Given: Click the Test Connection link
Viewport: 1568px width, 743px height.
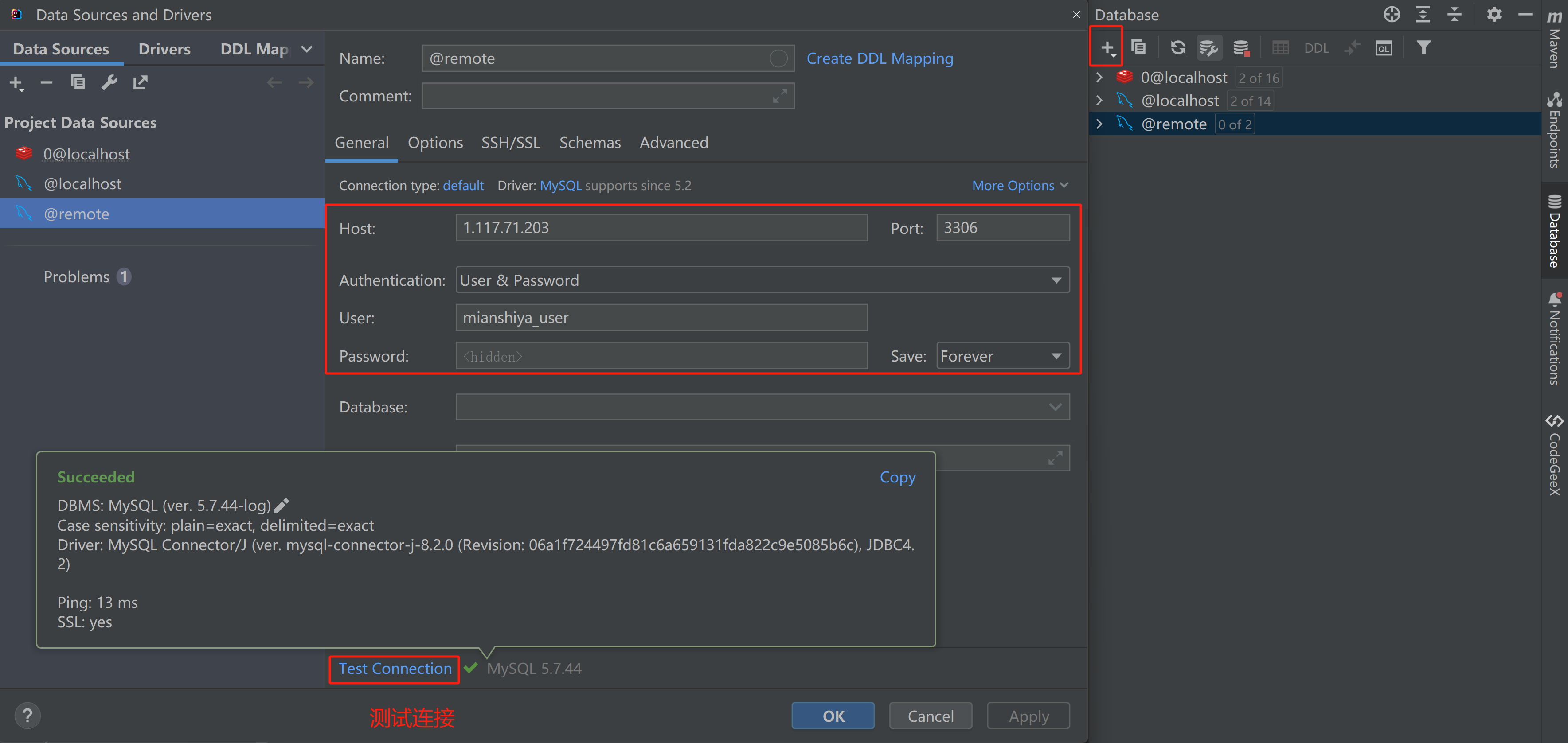Looking at the screenshot, I should click(395, 668).
